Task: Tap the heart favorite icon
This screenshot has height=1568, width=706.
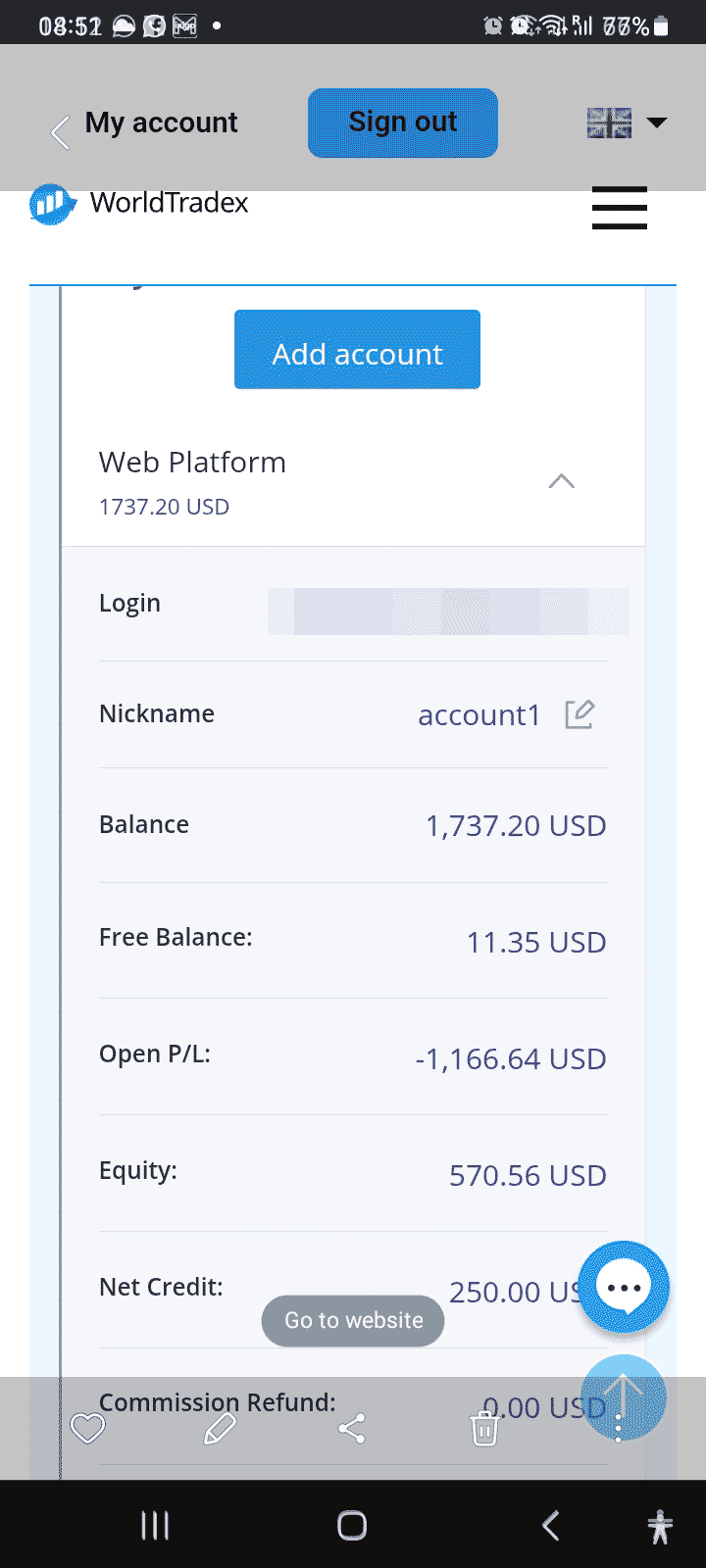Action: 87,1429
